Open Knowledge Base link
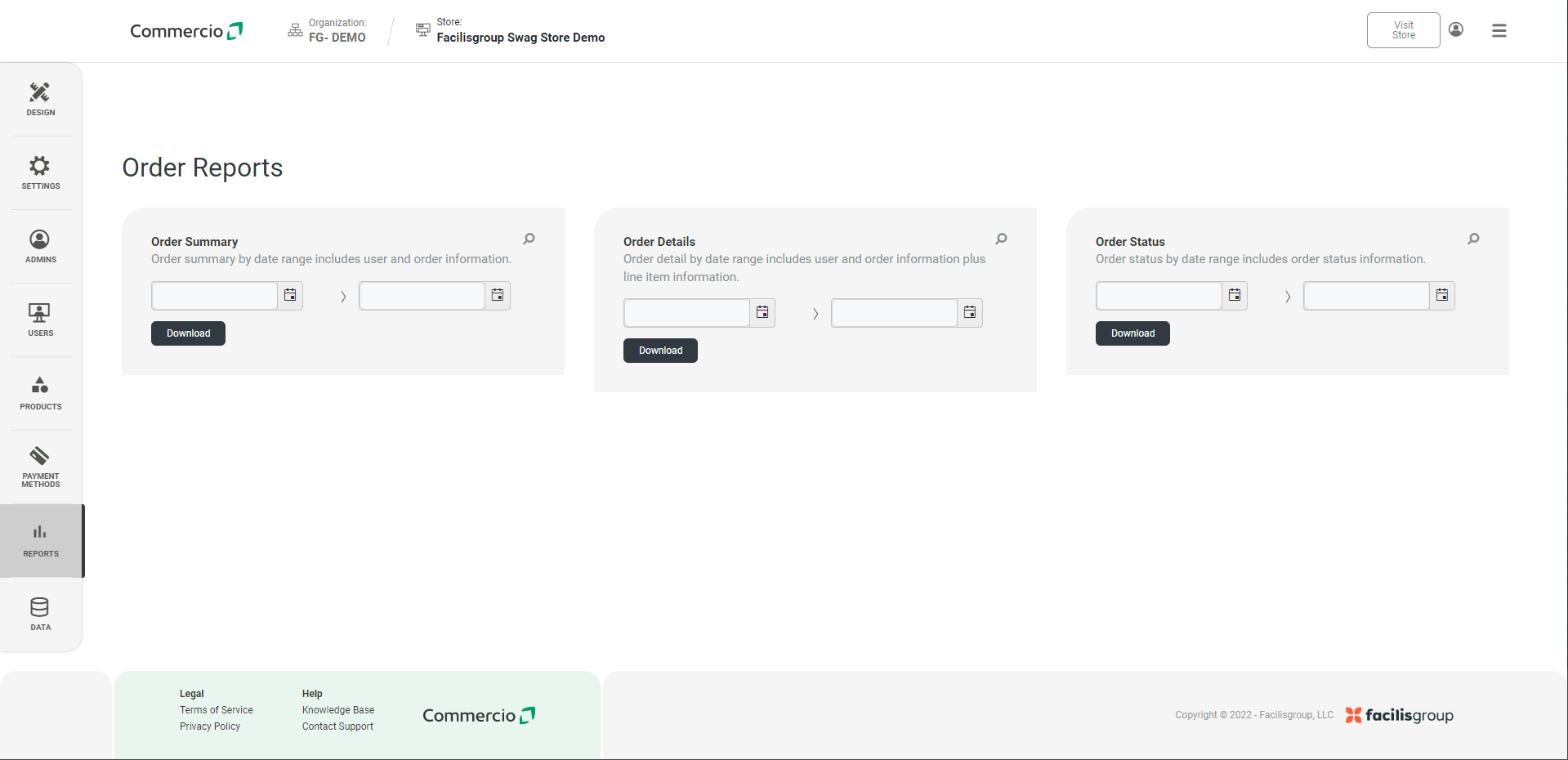 338,710
